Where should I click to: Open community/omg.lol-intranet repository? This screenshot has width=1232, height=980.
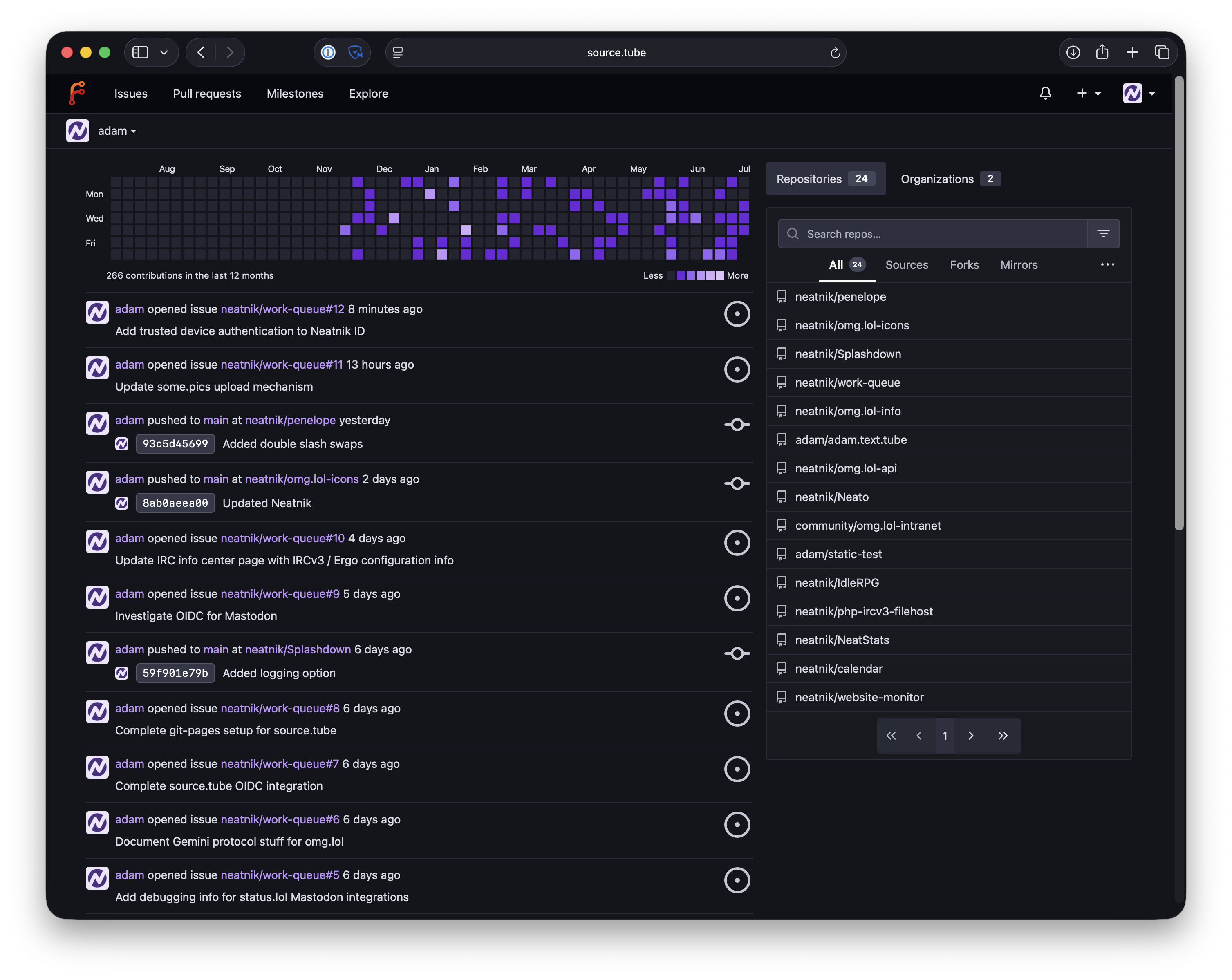pos(868,525)
